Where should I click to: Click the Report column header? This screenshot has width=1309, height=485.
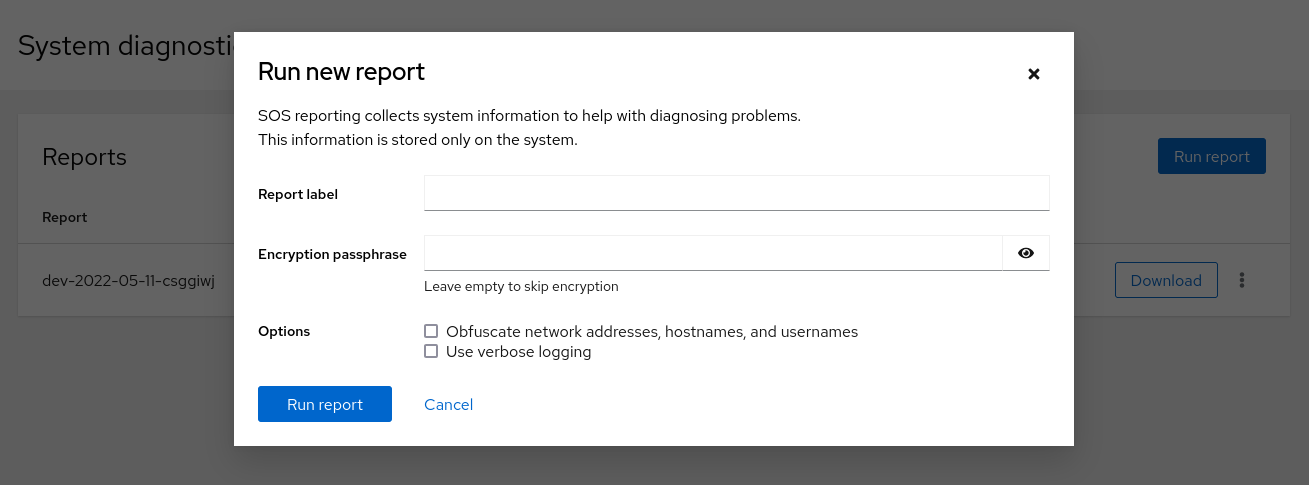pos(65,217)
